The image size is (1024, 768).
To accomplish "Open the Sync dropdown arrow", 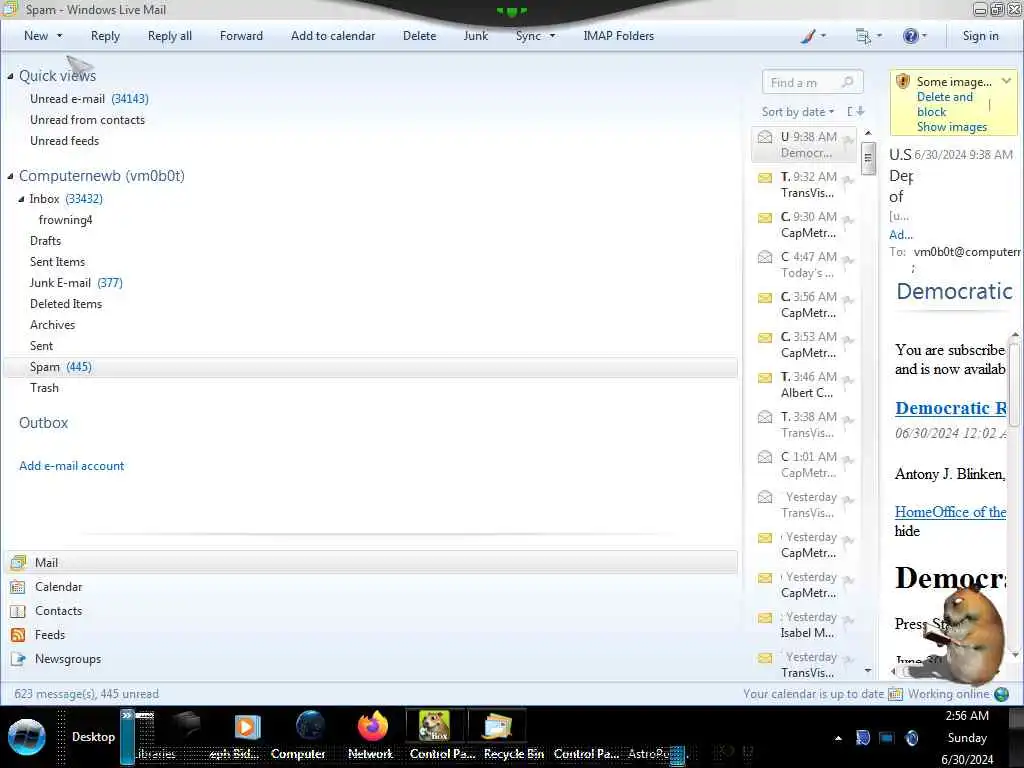I will (552, 36).
